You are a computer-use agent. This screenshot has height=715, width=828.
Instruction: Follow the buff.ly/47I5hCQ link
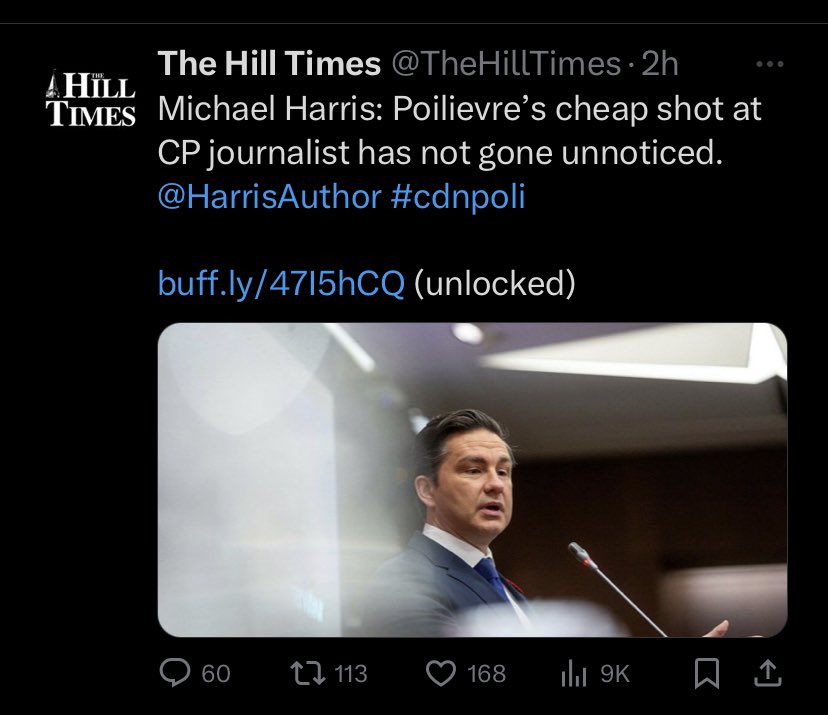[281, 284]
